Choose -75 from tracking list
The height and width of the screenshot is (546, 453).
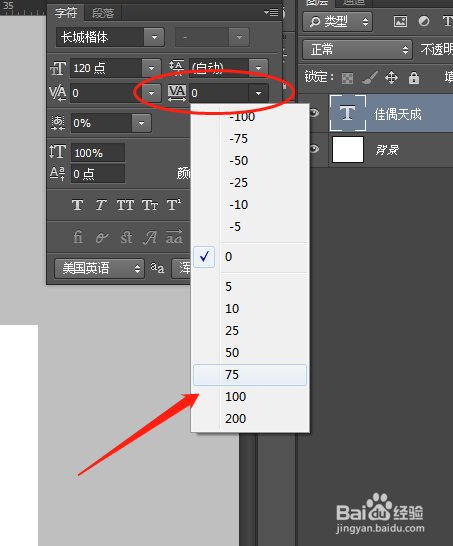(x=250, y=139)
